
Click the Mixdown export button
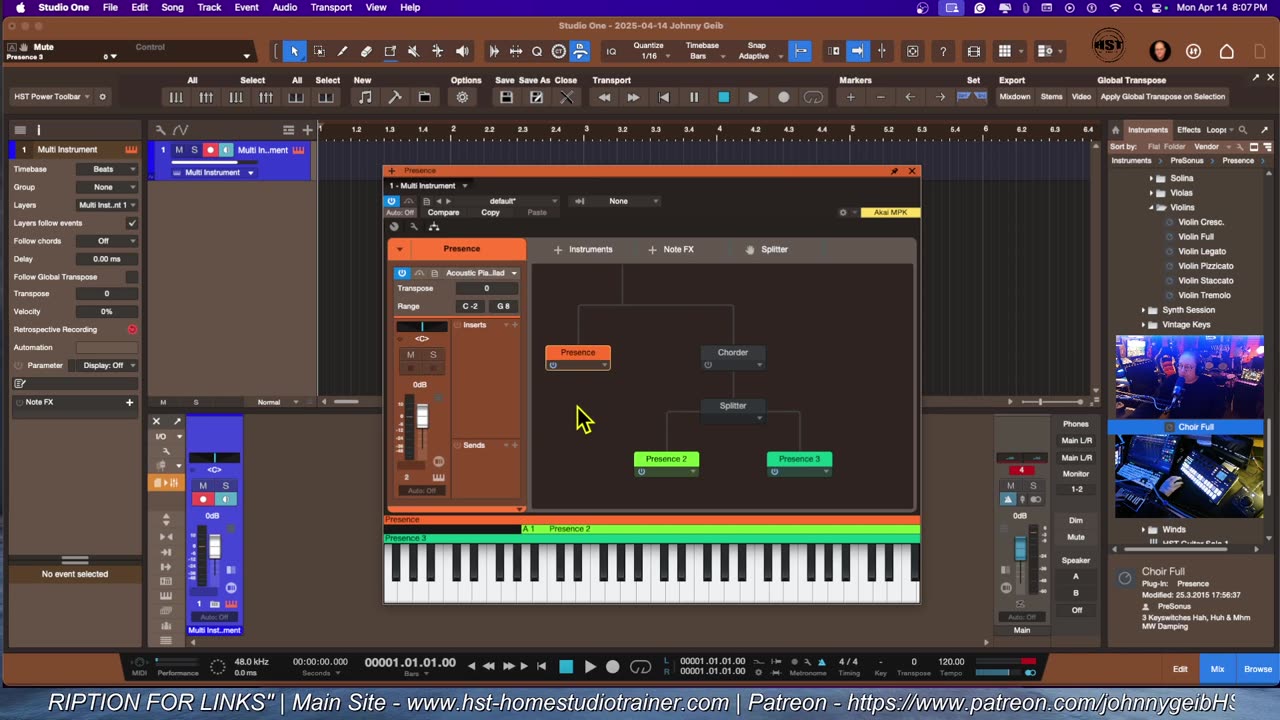coord(1015,97)
